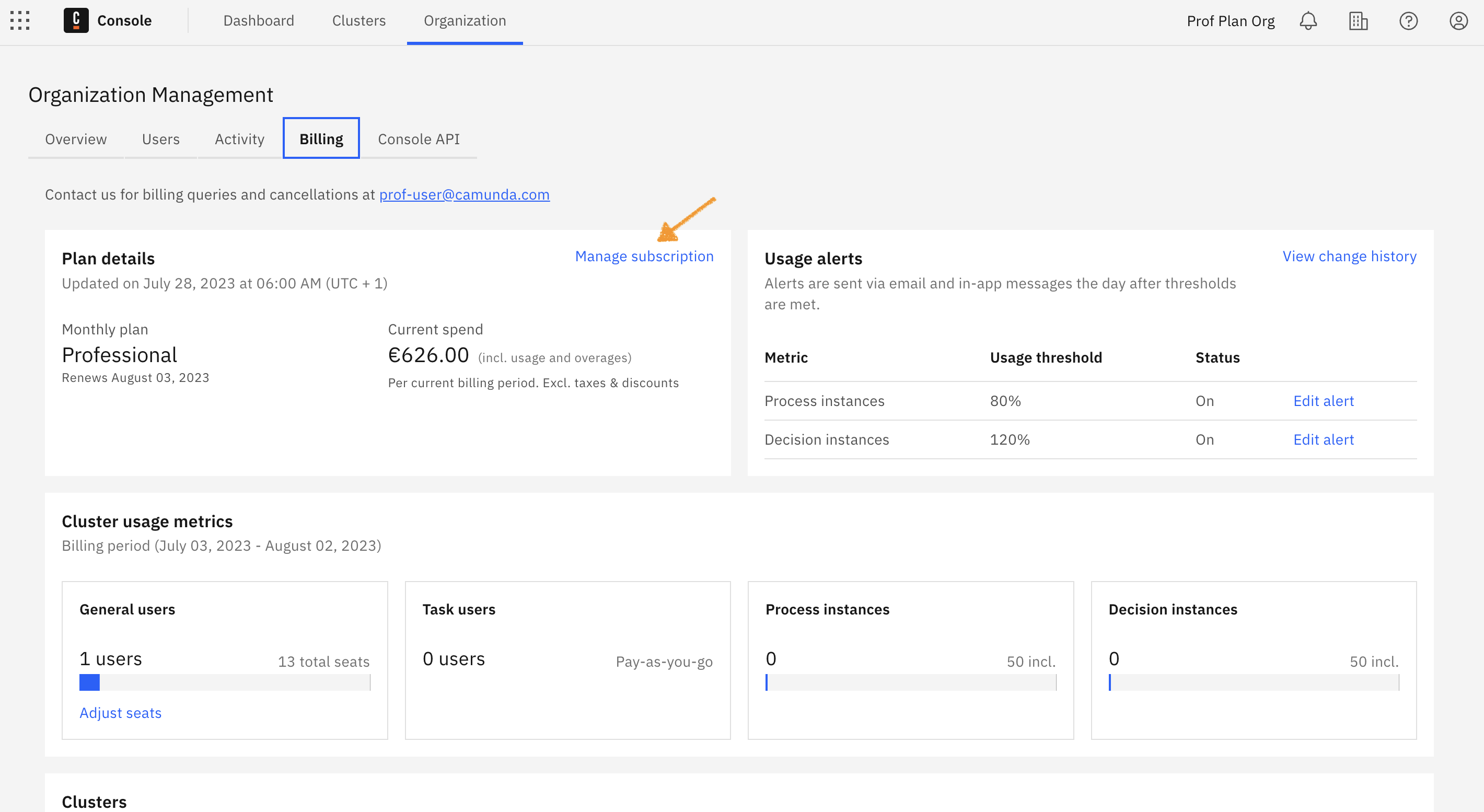Open the notifications bell
Screen dimensions: 1484x812
pos(1308,21)
